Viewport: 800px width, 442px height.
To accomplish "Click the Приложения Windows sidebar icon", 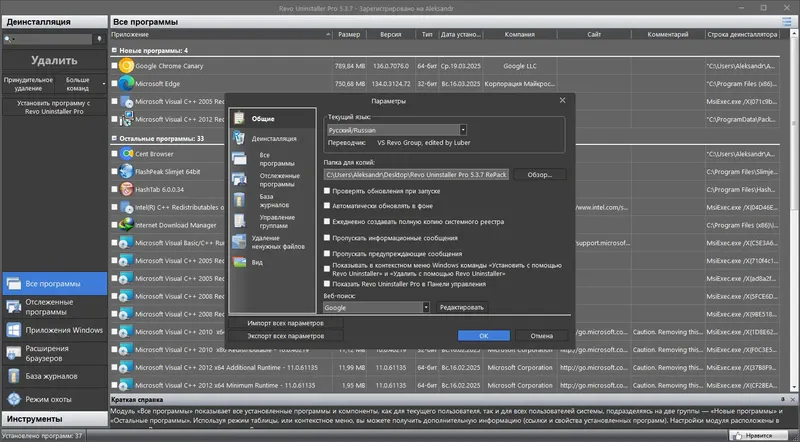I will 14,330.
